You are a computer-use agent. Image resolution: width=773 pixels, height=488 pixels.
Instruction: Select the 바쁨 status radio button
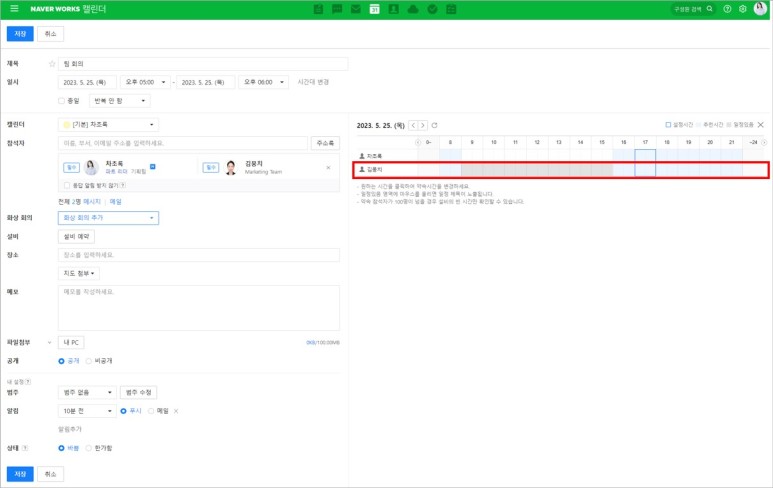(61, 448)
